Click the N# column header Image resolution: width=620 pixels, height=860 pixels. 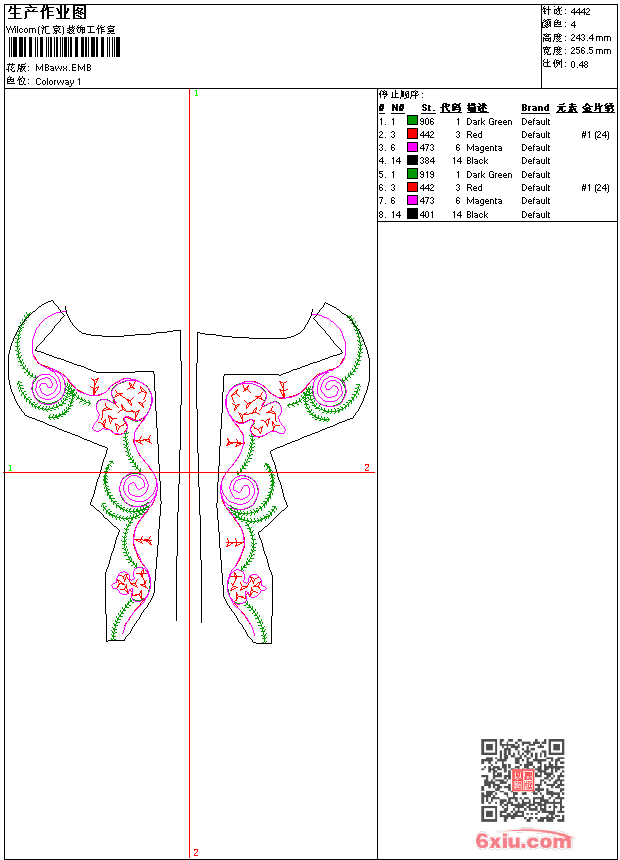coord(398,108)
